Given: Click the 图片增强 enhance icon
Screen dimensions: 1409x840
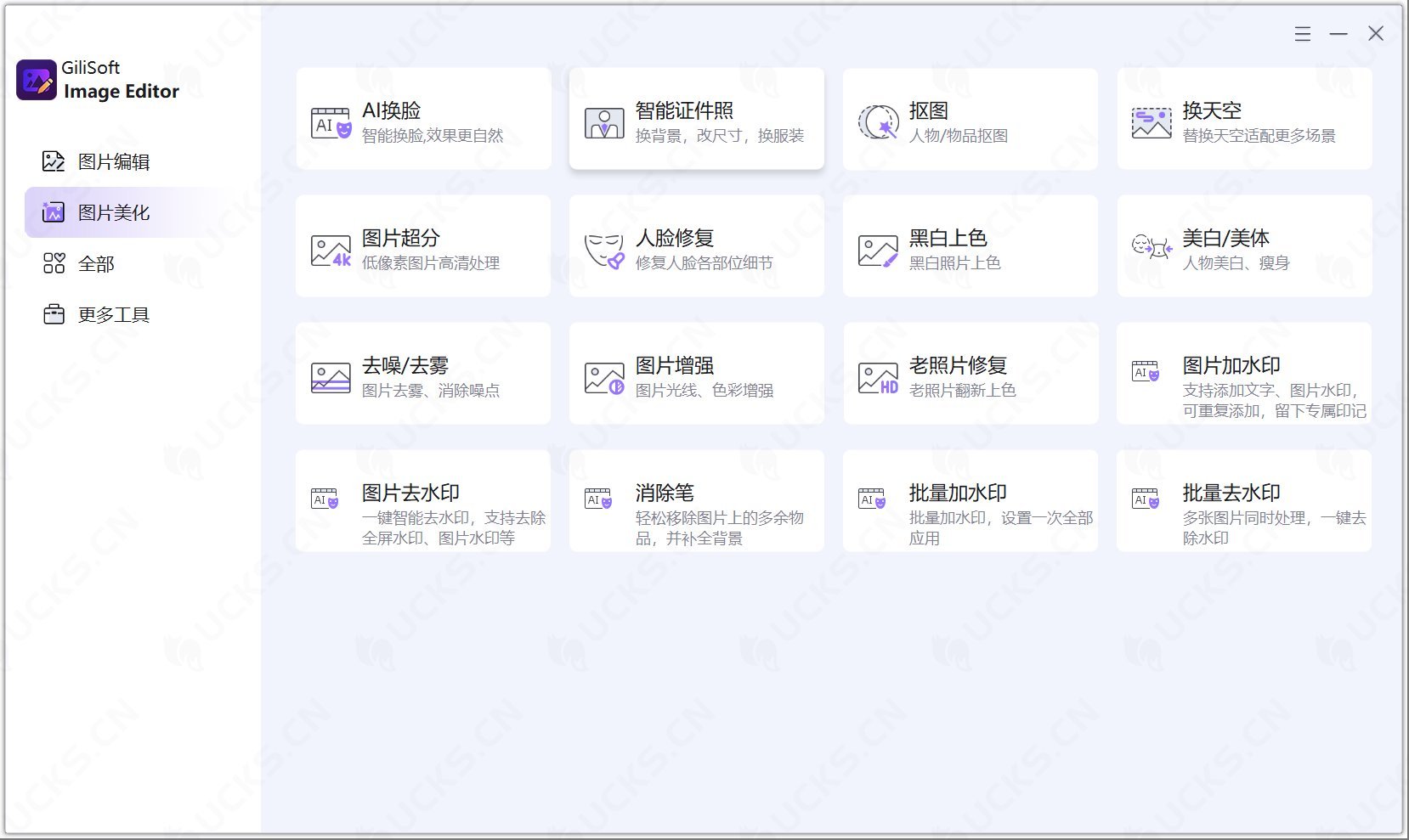Looking at the screenshot, I should point(604,378).
